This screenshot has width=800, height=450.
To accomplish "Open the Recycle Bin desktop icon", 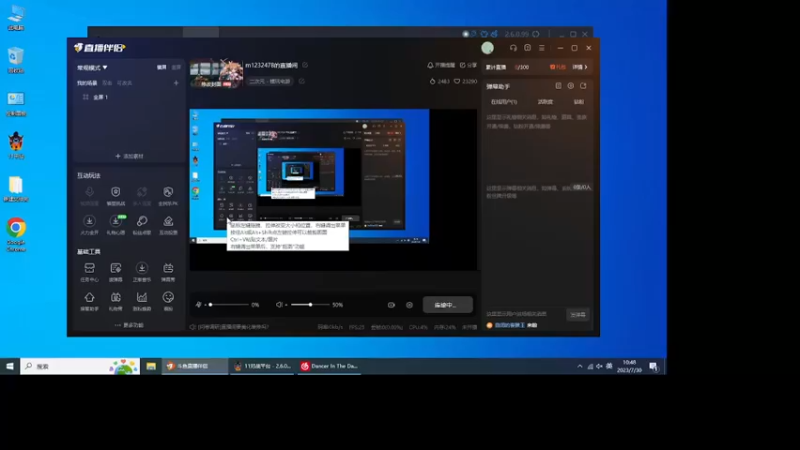I will (16, 60).
